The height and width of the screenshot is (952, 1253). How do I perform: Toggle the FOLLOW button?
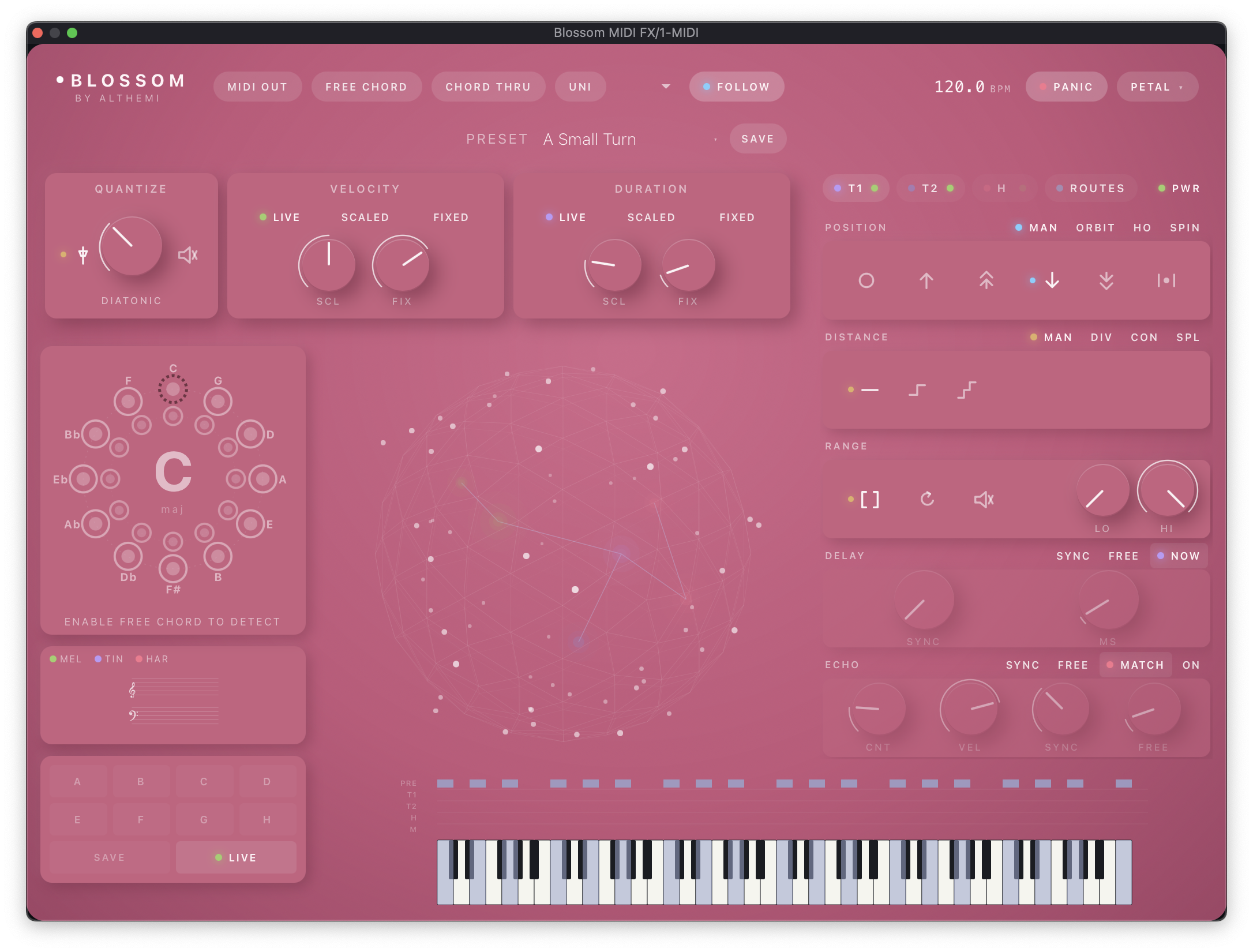point(737,87)
